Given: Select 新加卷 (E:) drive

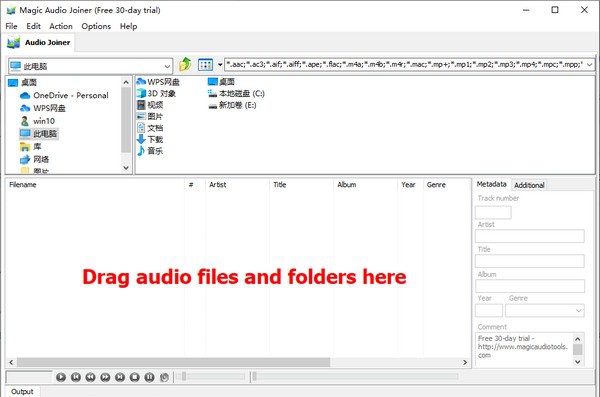Looking at the screenshot, I should pyautogui.click(x=232, y=105).
